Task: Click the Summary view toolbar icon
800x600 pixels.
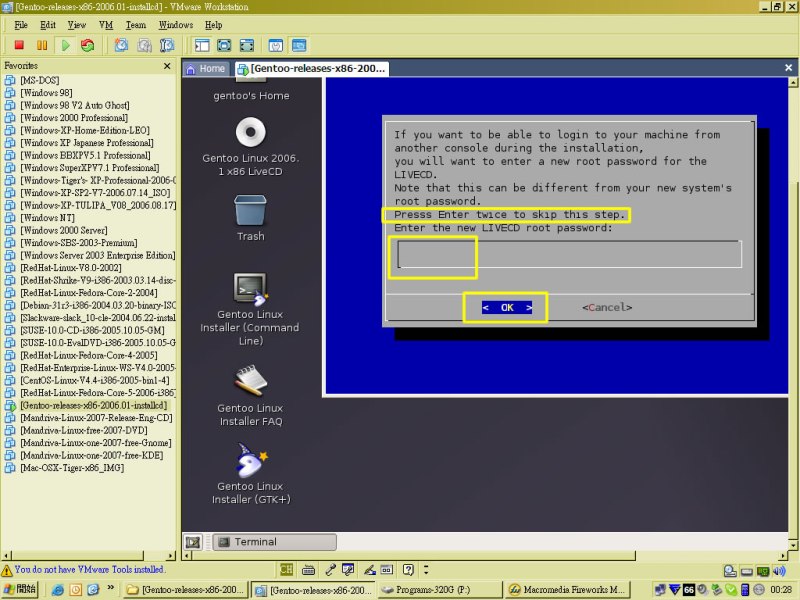Action: click(x=276, y=45)
